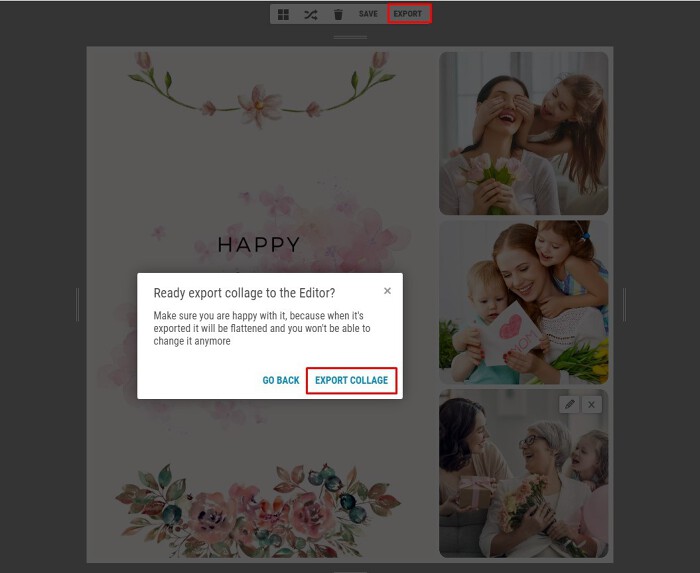Image resolution: width=700 pixels, height=573 pixels.
Task: Delete collage with the trash icon
Action: (338, 14)
